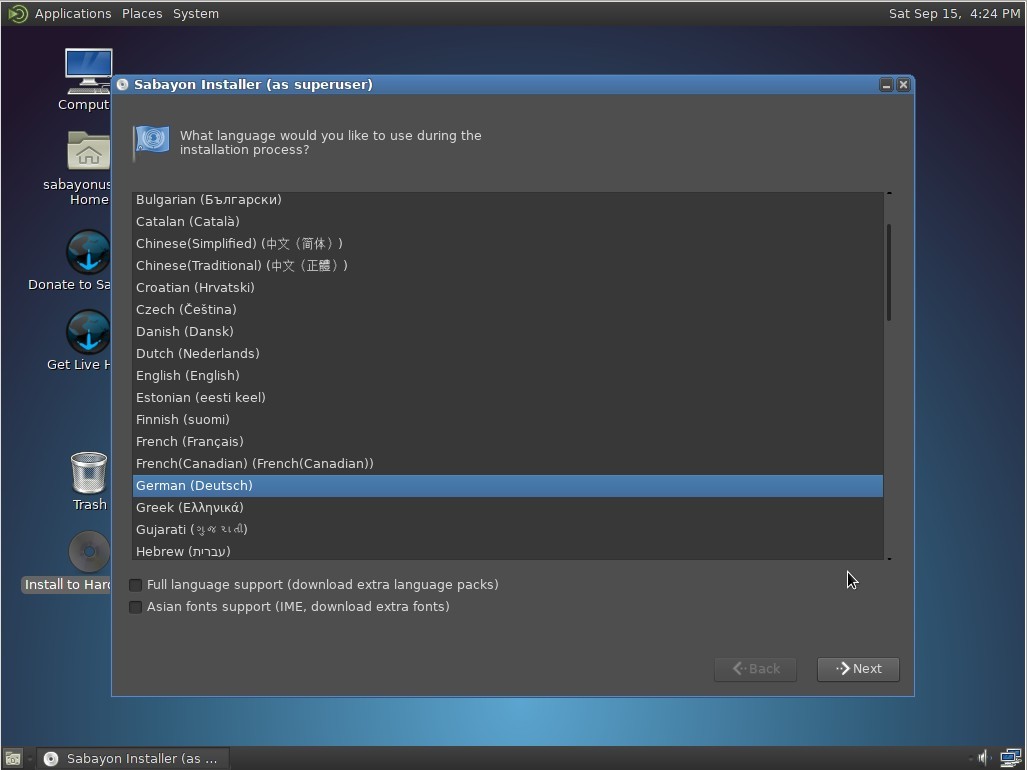Click the blue flag language icon
Viewport: 1027px width, 770px height.
coord(151,141)
